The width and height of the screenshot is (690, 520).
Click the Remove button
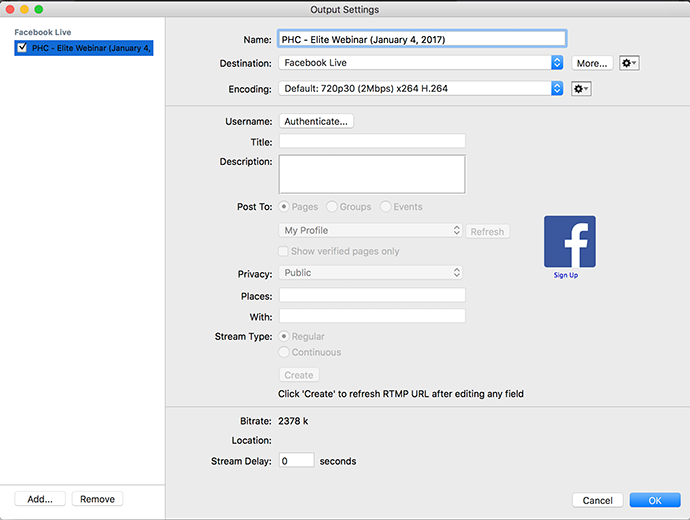[x=97, y=499]
